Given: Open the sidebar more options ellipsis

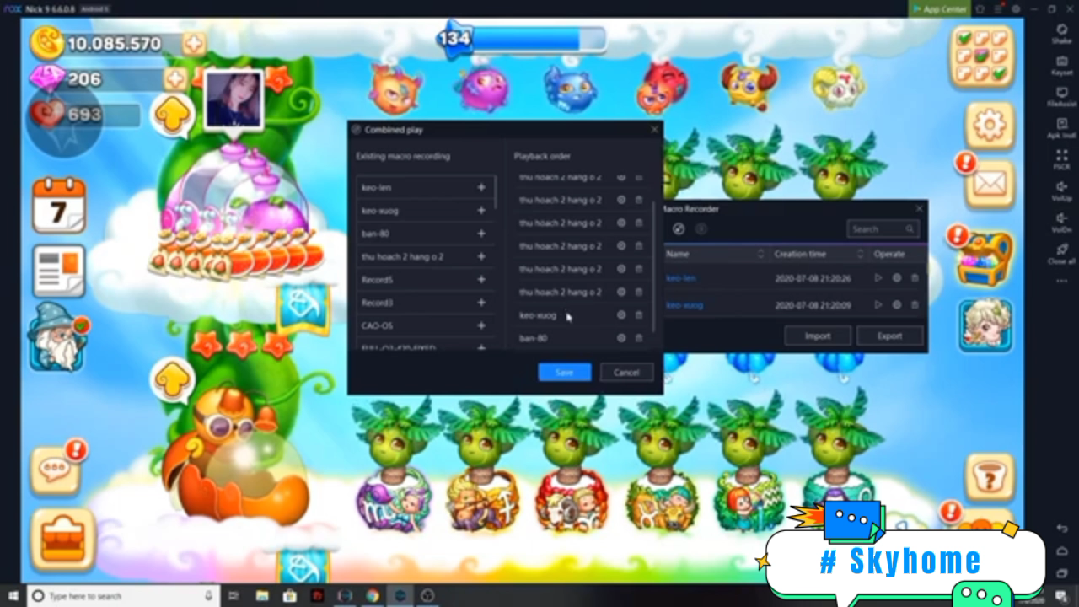Looking at the screenshot, I should click(x=1061, y=281).
